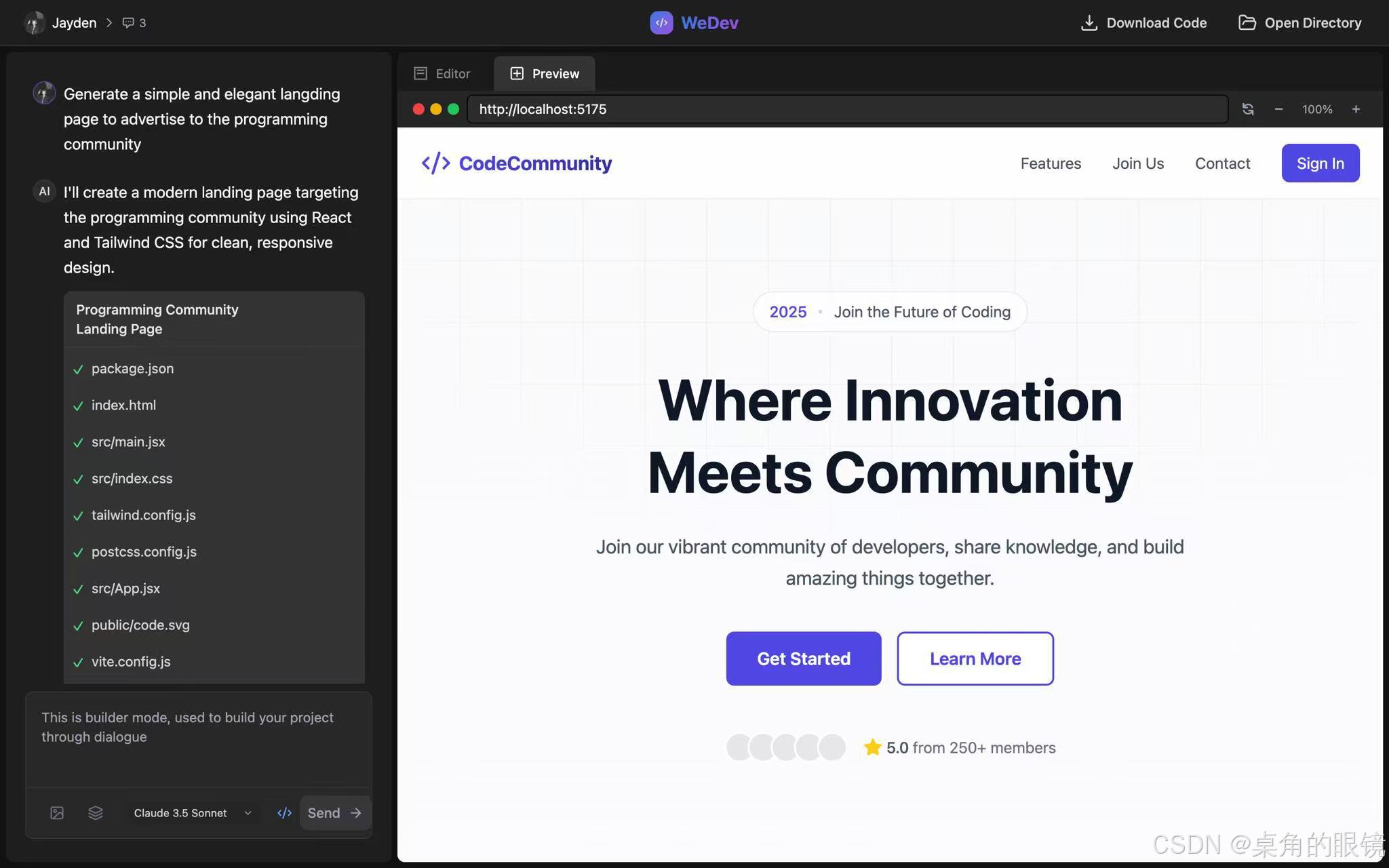The height and width of the screenshot is (868, 1389).
Task: Click the WeDev logo icon in header
Action: coord(661,22)
